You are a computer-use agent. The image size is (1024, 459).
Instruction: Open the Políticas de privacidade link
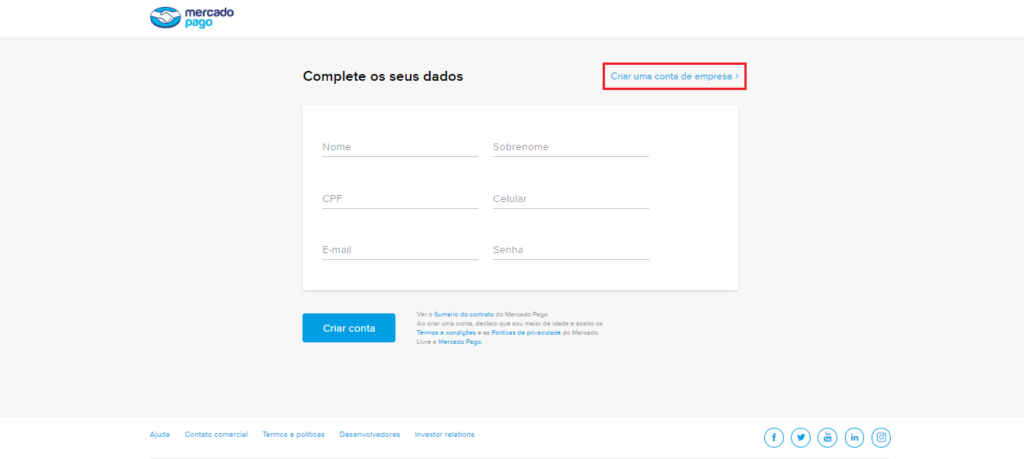click(526, 333)
